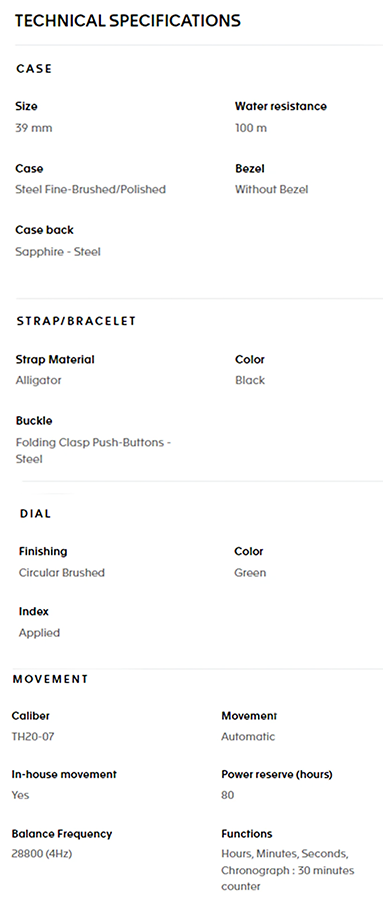The height and width of the screenshot is (900, 383).
Task: Select the TH20-07 caliber value
Action: tap(33, 736)
